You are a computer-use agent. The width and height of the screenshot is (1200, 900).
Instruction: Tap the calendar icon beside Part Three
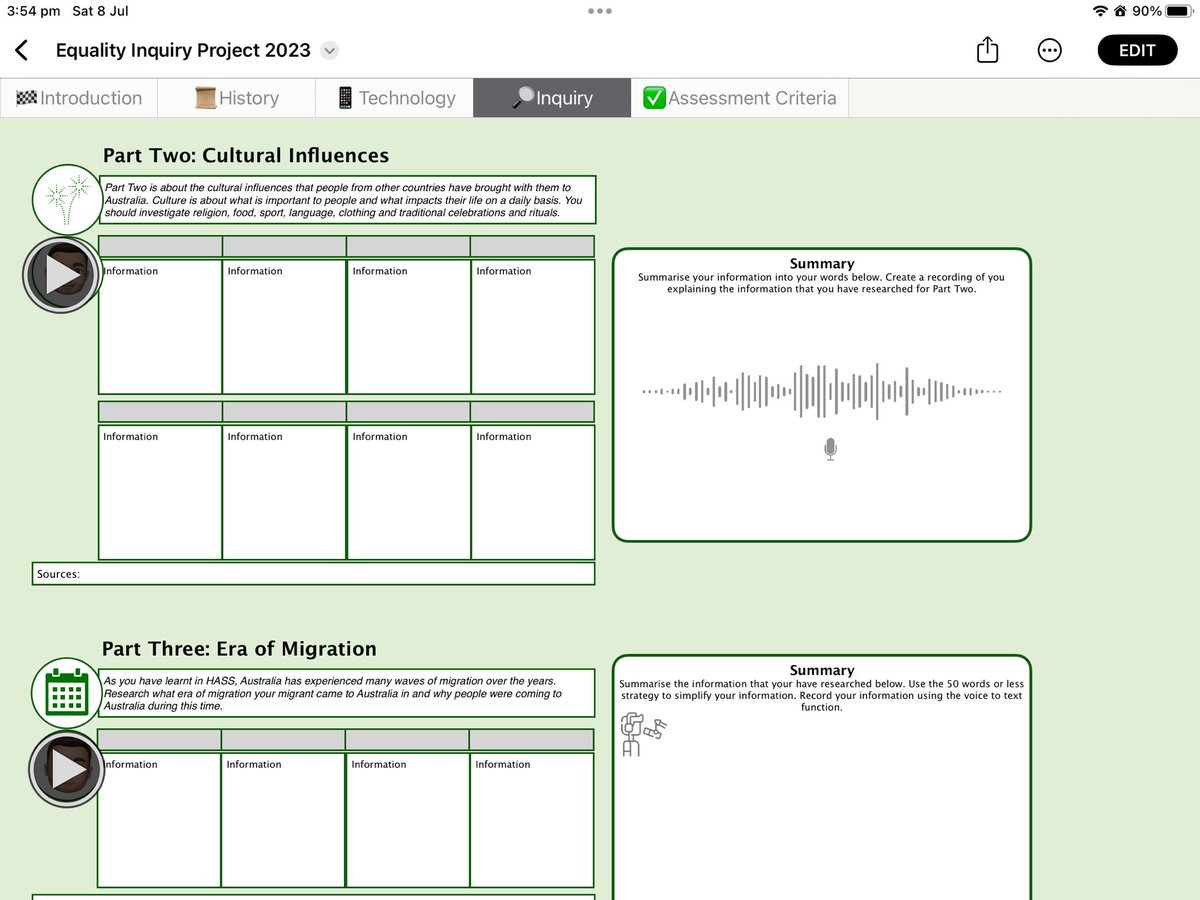[x=66, y=693]
